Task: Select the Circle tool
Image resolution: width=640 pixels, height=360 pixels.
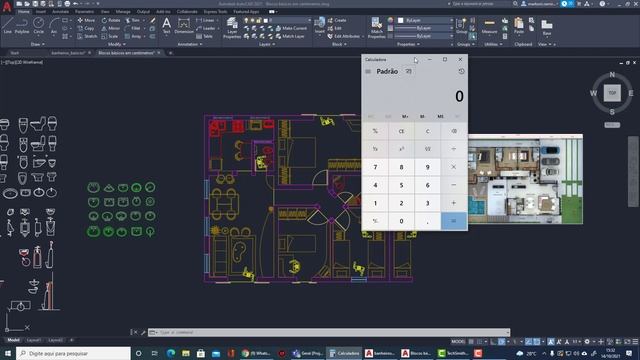Action: point(38,26)
